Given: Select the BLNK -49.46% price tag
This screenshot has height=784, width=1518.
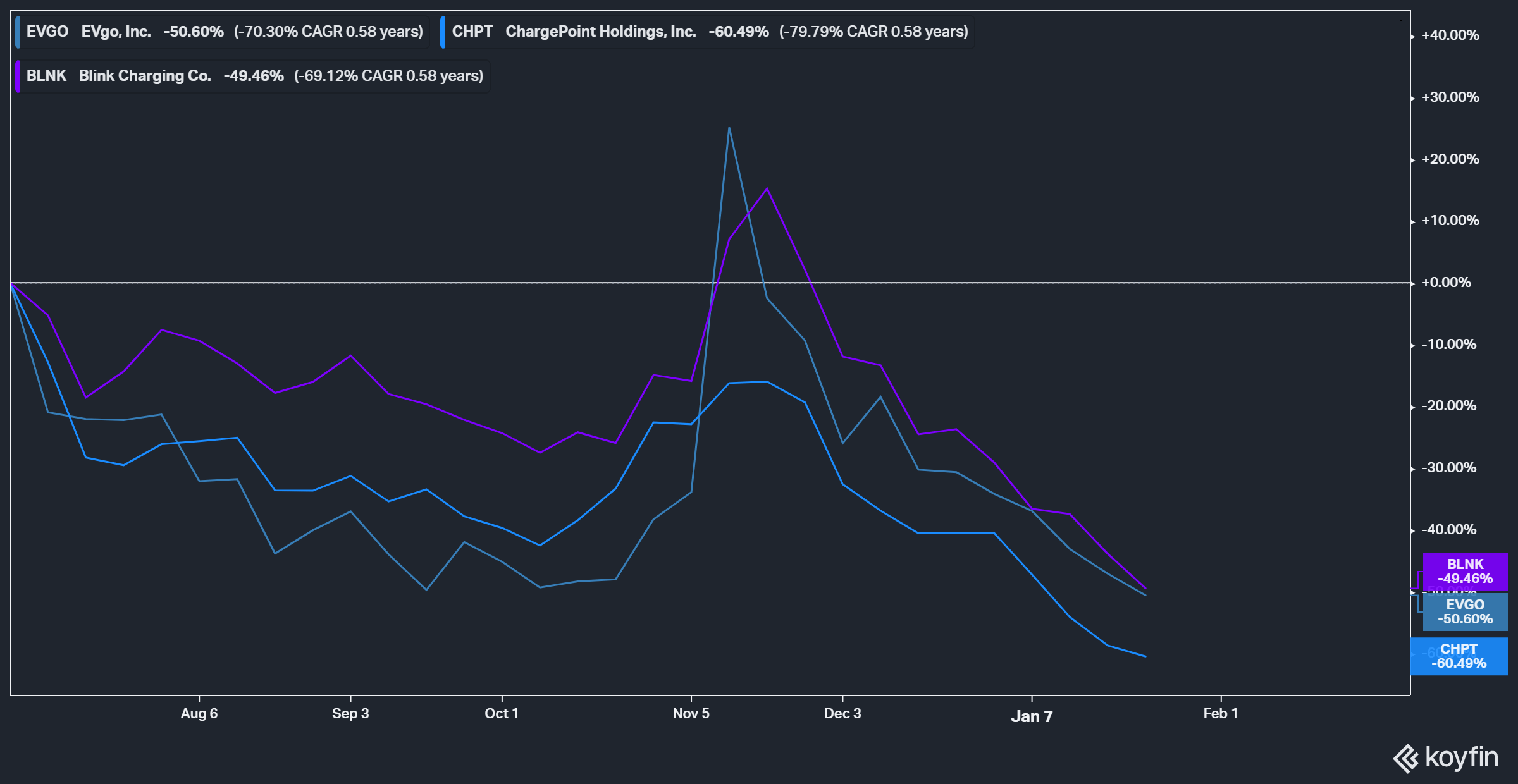Looking at the screenshot, I should tap(1465, 572).
